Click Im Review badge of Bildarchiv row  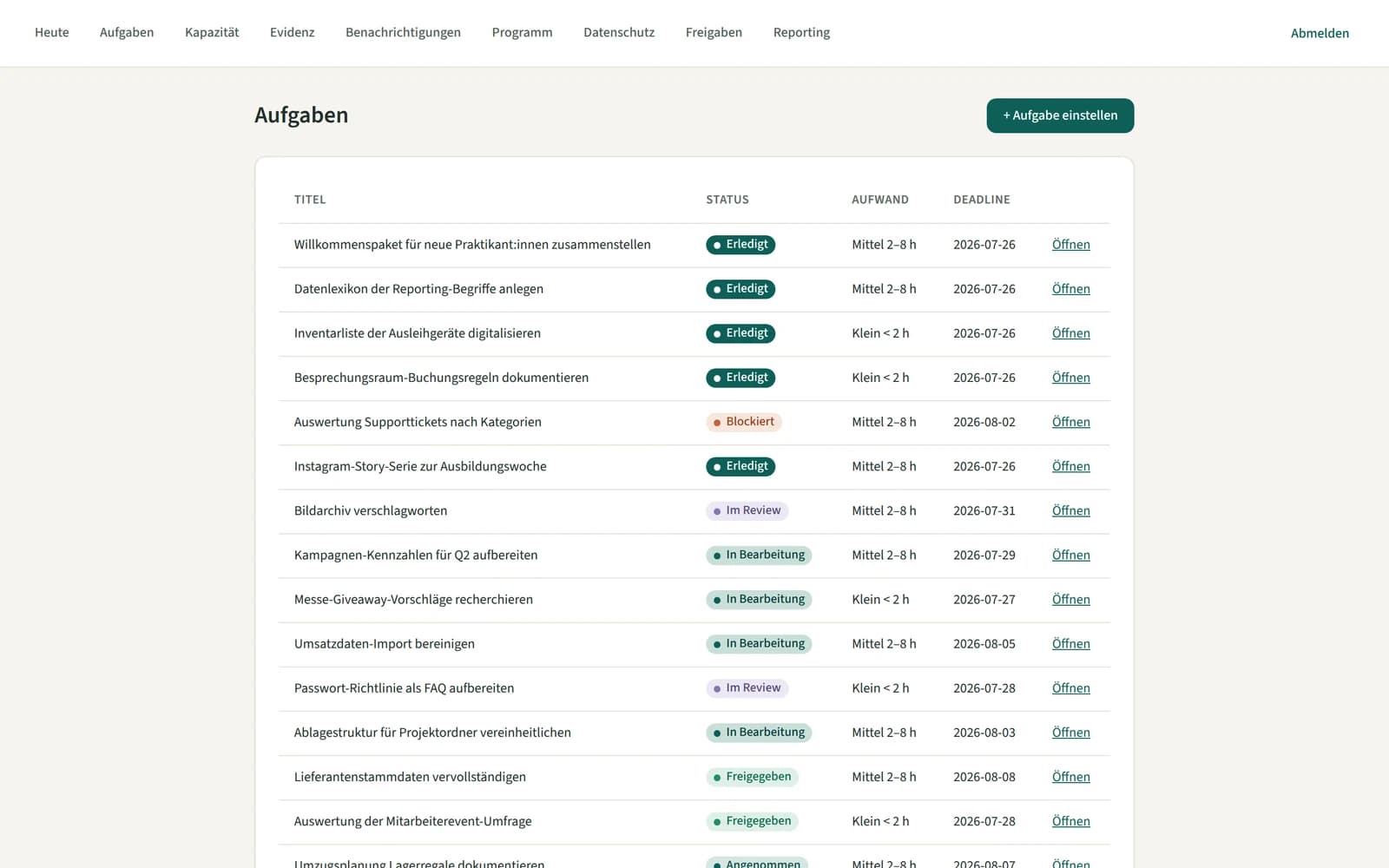747,510
